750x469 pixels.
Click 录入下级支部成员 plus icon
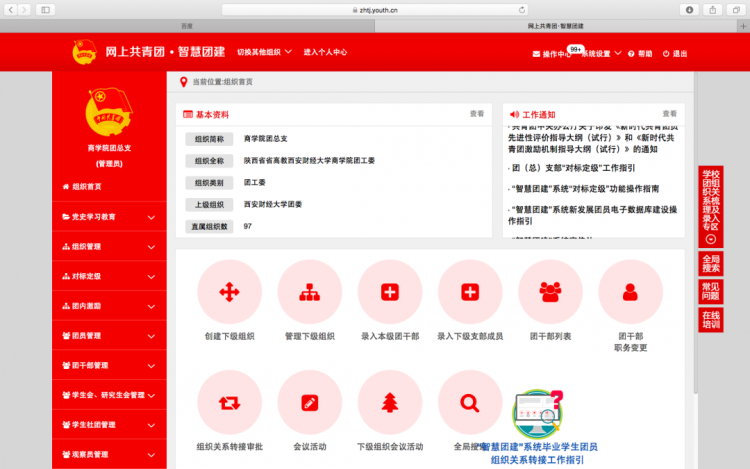point(470,292)
